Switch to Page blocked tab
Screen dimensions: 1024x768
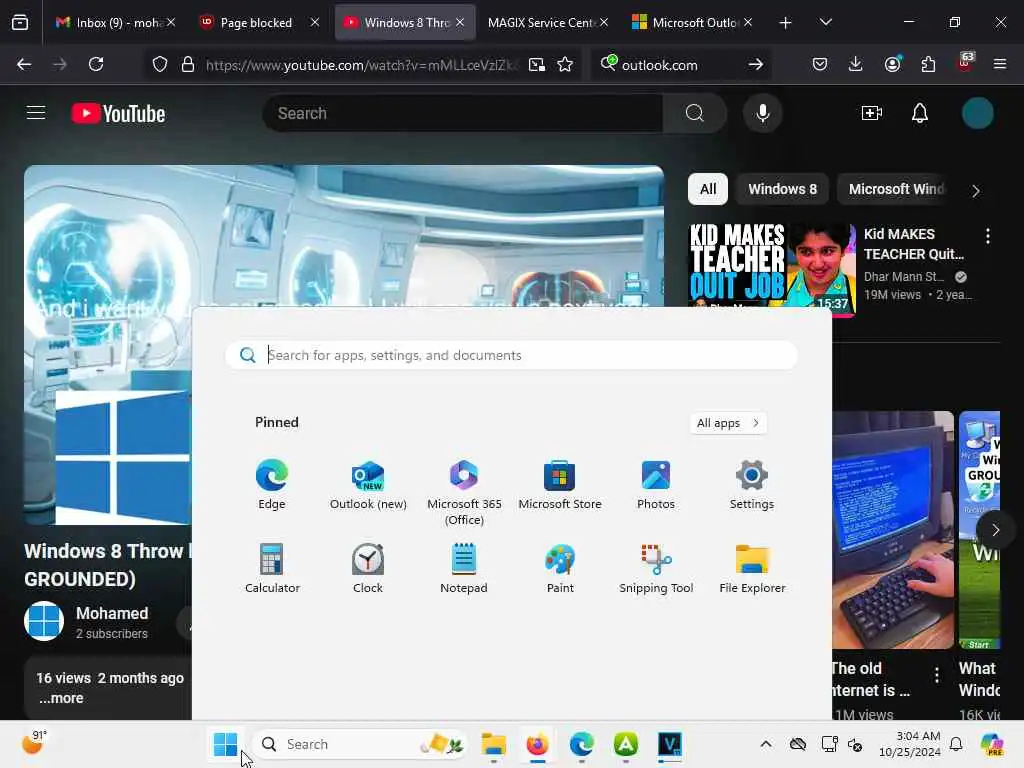point(259,22)
